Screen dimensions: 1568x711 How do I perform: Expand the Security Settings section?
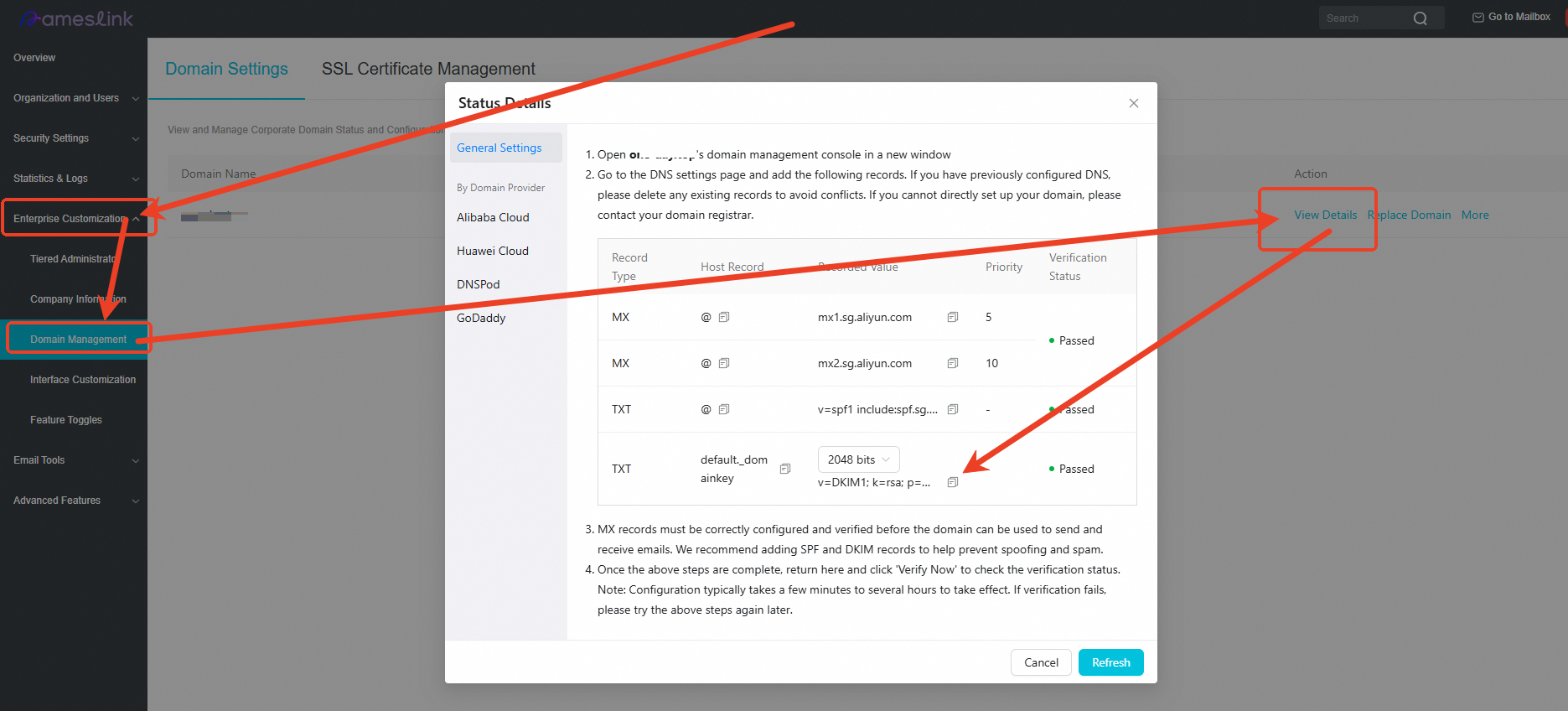point(74,138)
